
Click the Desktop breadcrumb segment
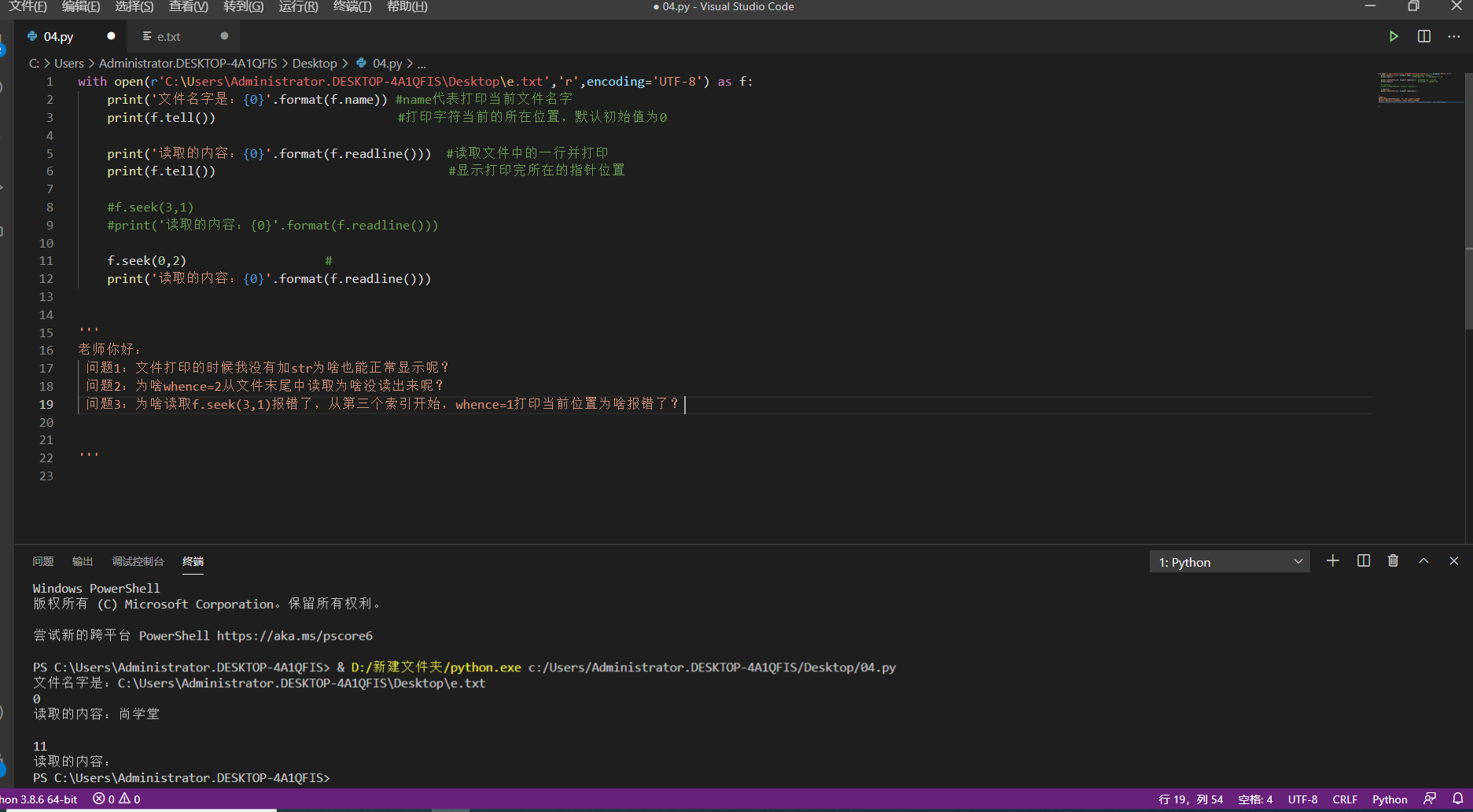[315, 63]
